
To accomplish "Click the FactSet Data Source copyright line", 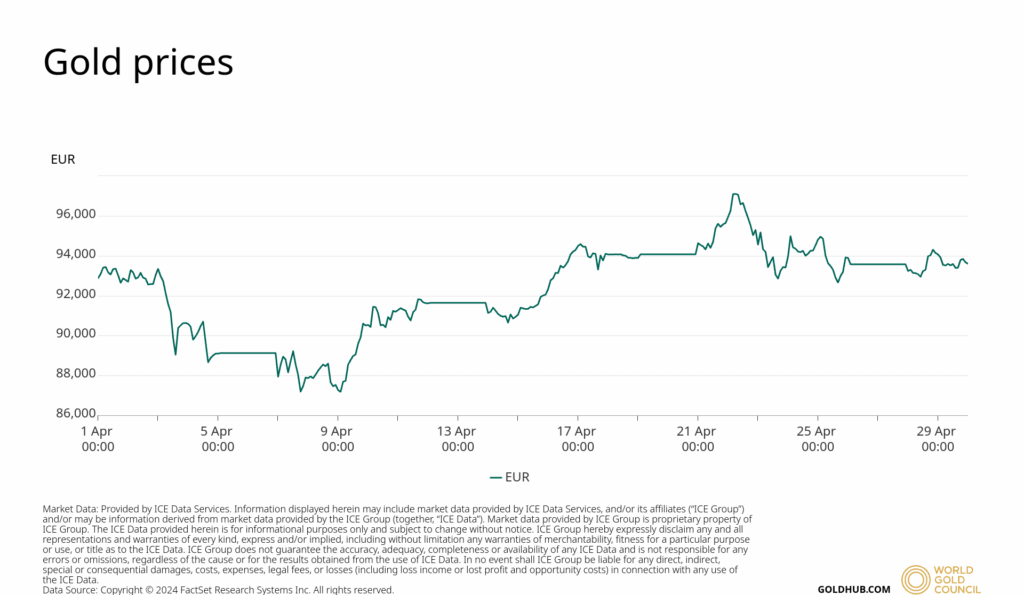I will click(218, 590).
